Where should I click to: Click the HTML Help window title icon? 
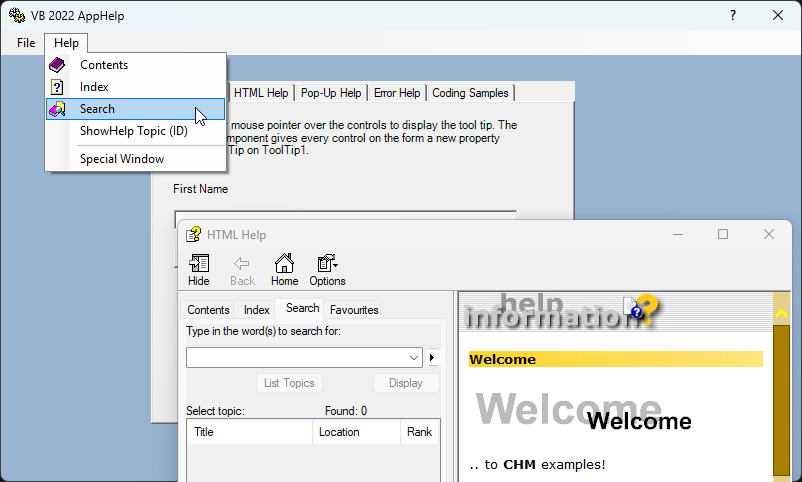tap(193, 234)
